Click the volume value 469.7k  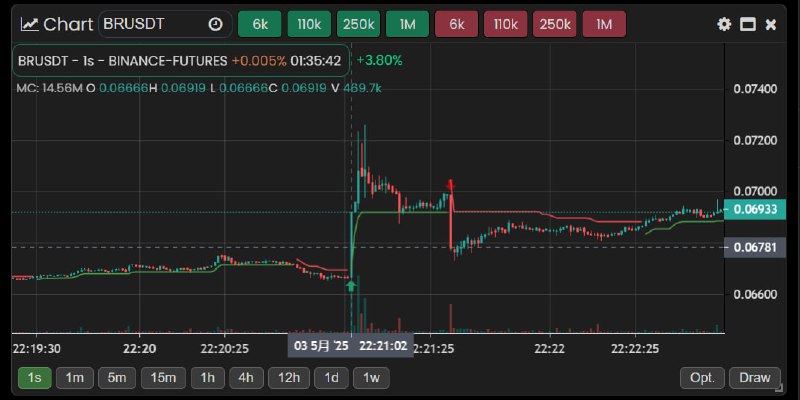tap(362, 88)
